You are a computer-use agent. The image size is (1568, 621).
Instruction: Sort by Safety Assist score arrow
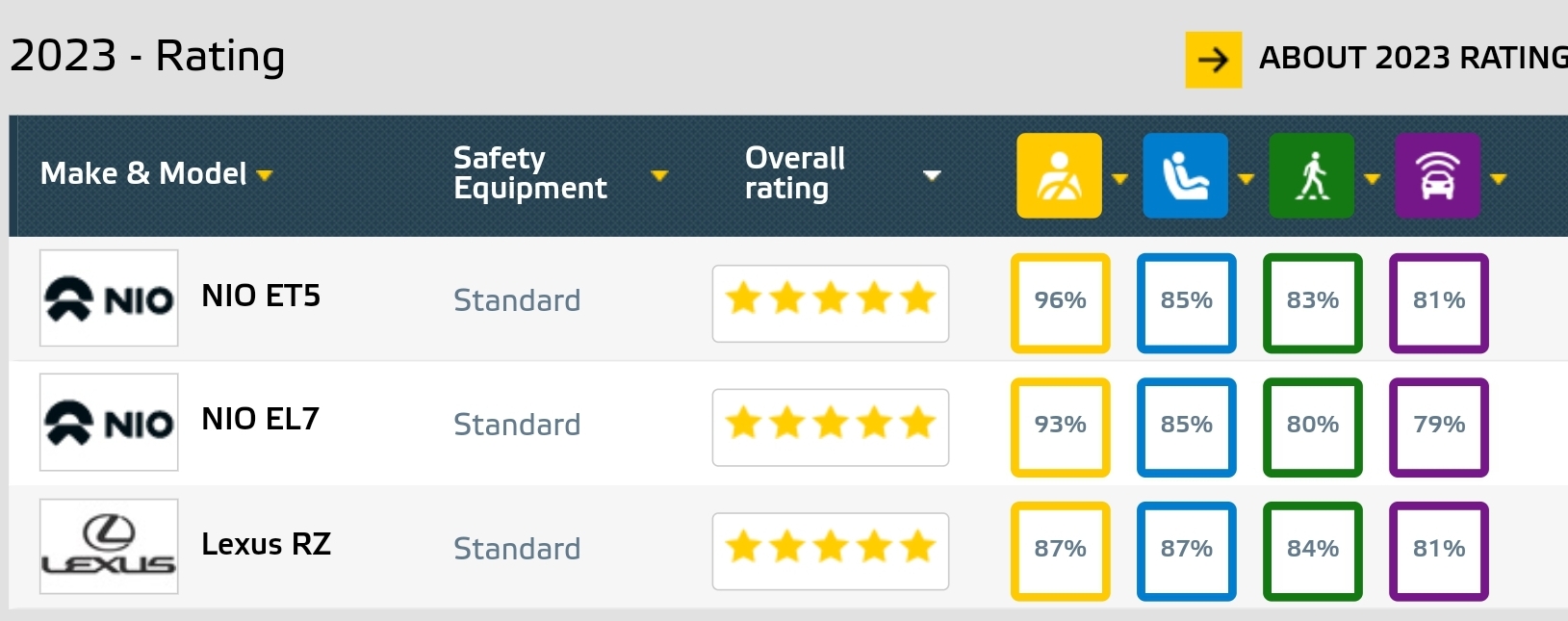[1498, 178]
